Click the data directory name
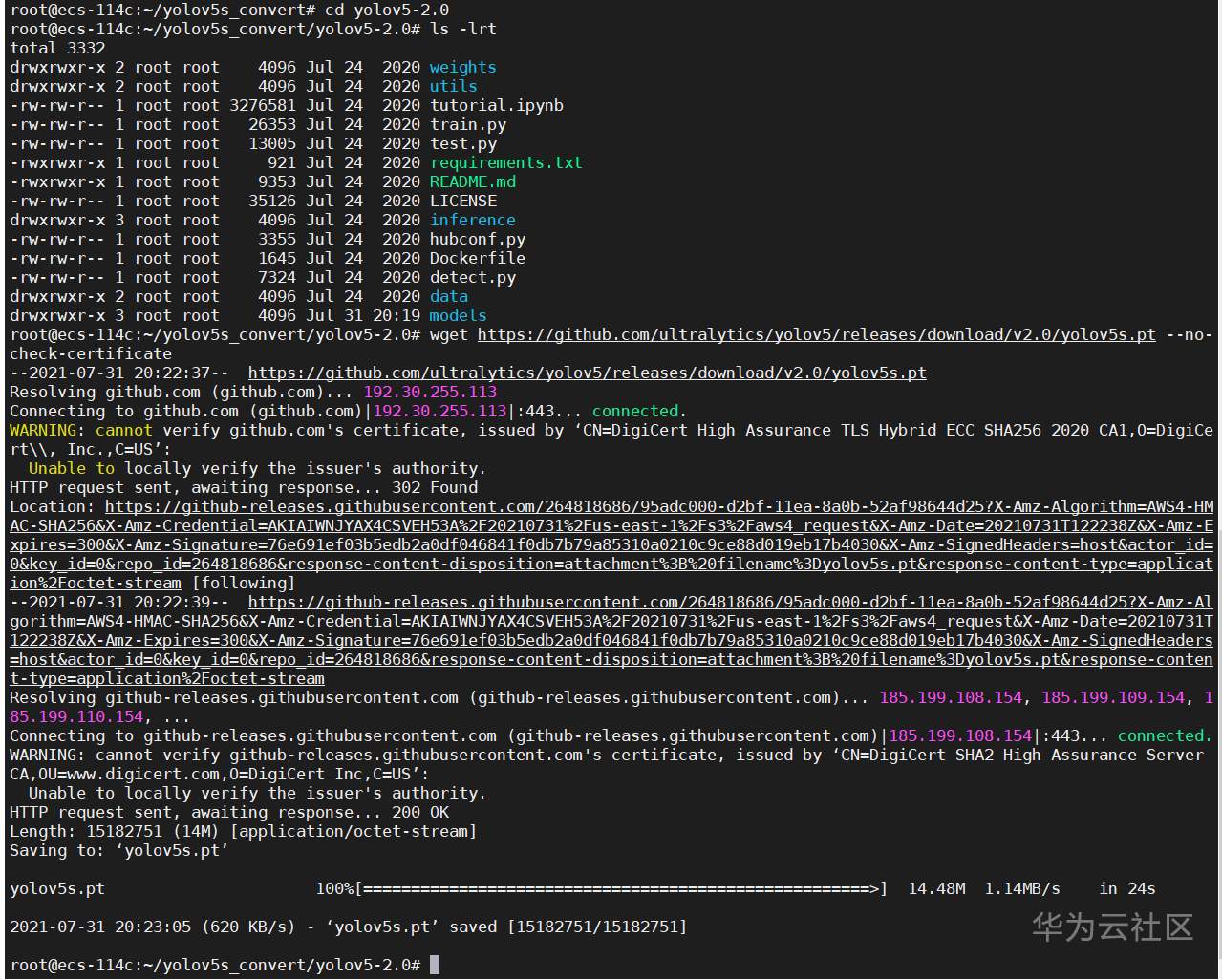Viewport: 1222px width, 980px height. (448, 296)
